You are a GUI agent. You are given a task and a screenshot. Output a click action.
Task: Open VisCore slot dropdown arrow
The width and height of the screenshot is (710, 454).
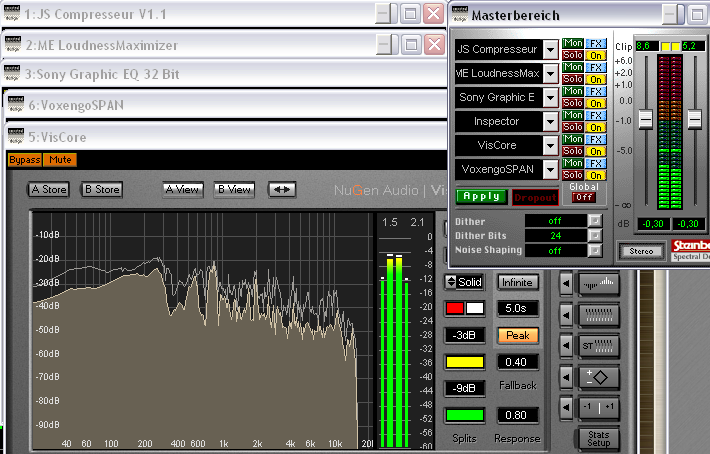click(x=551, y=145)
